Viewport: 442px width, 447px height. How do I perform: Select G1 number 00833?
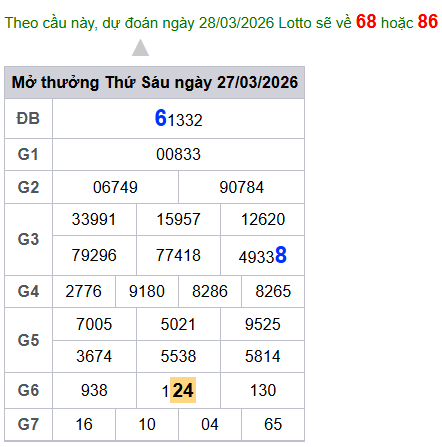pyautogui.click(x=178, y=154)
